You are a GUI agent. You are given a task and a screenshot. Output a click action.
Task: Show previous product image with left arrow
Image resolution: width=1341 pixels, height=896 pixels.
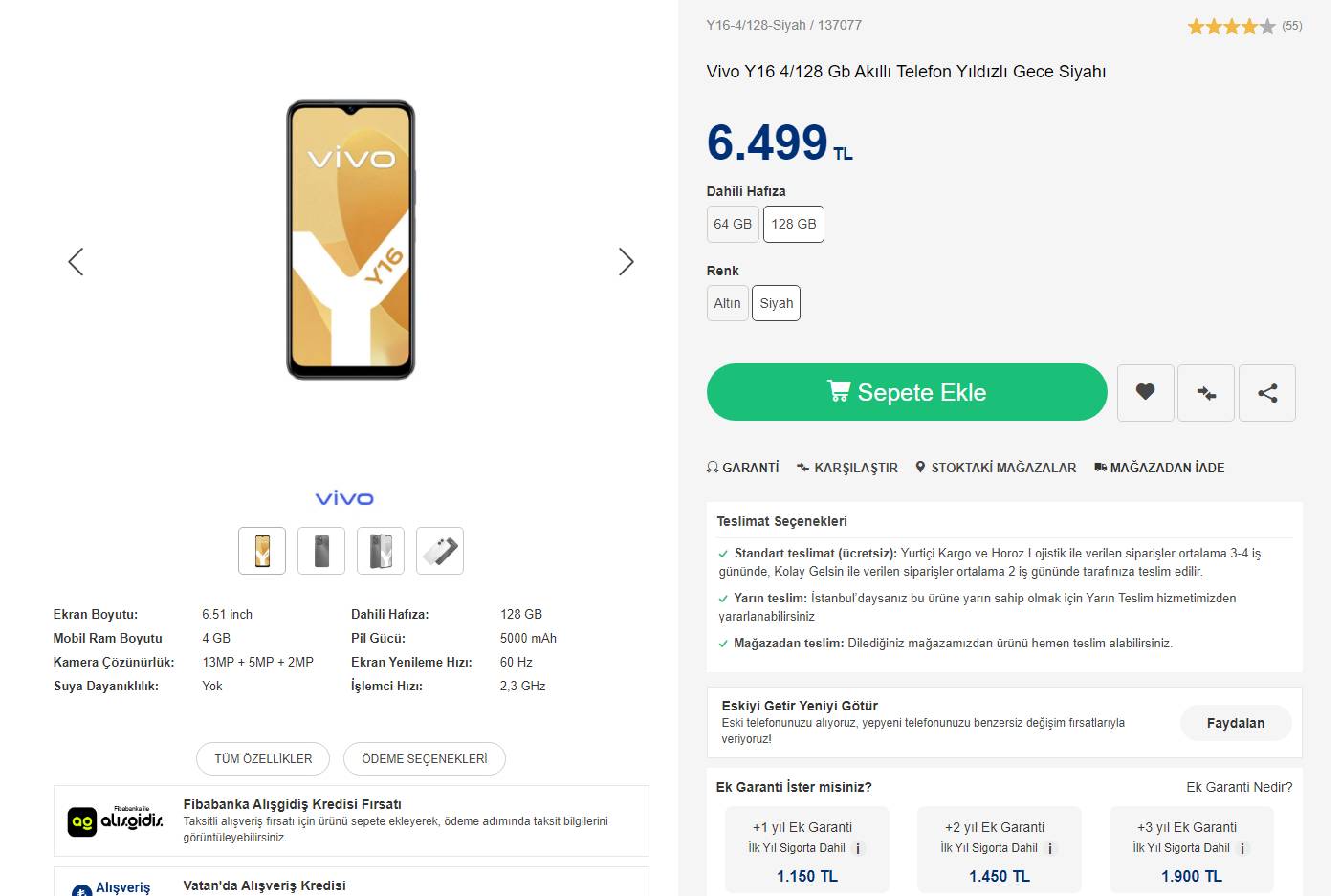tap(77, 262)
